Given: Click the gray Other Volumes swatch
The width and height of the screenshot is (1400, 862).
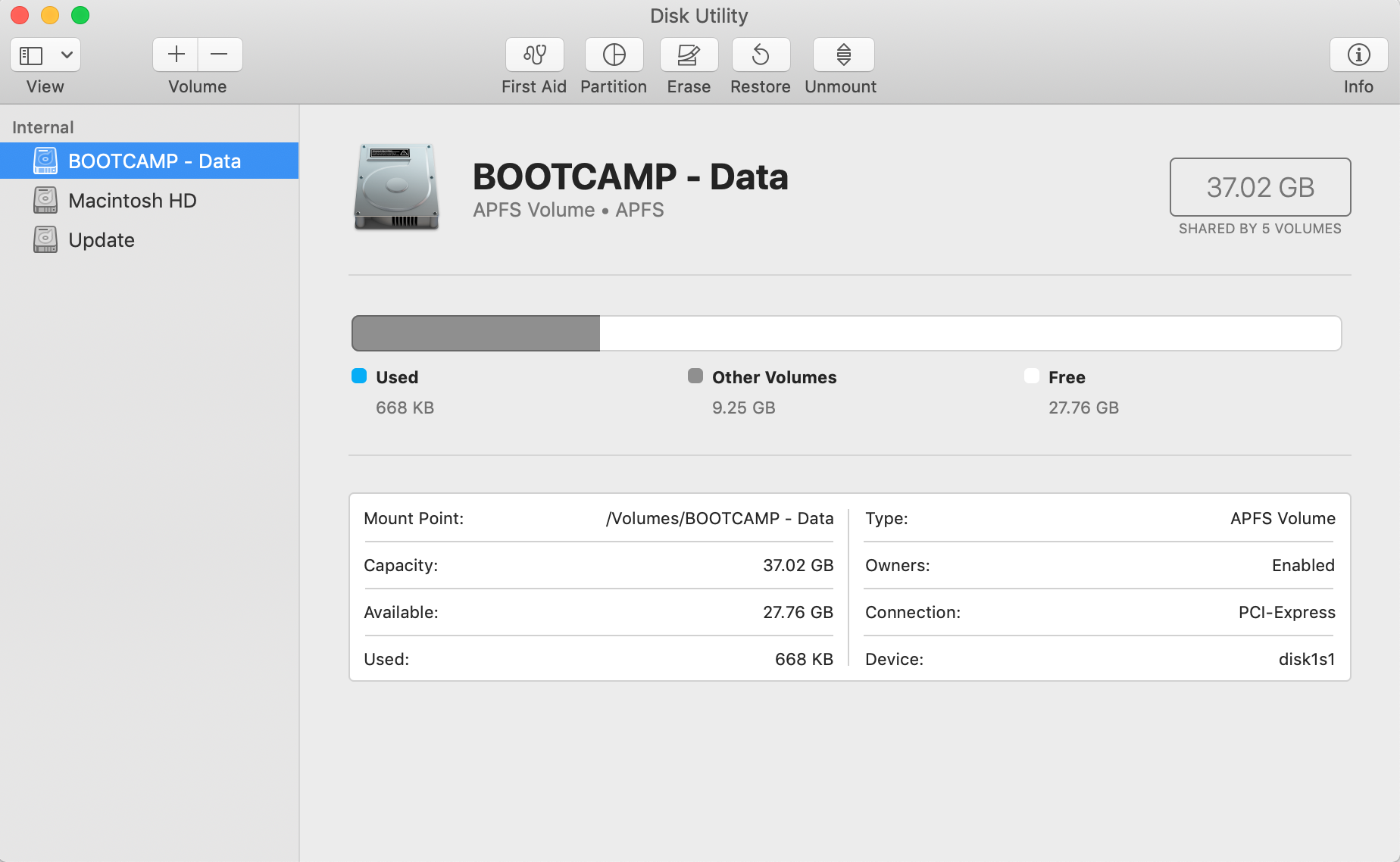Looking at the screenshot, I should pos(695,376).
